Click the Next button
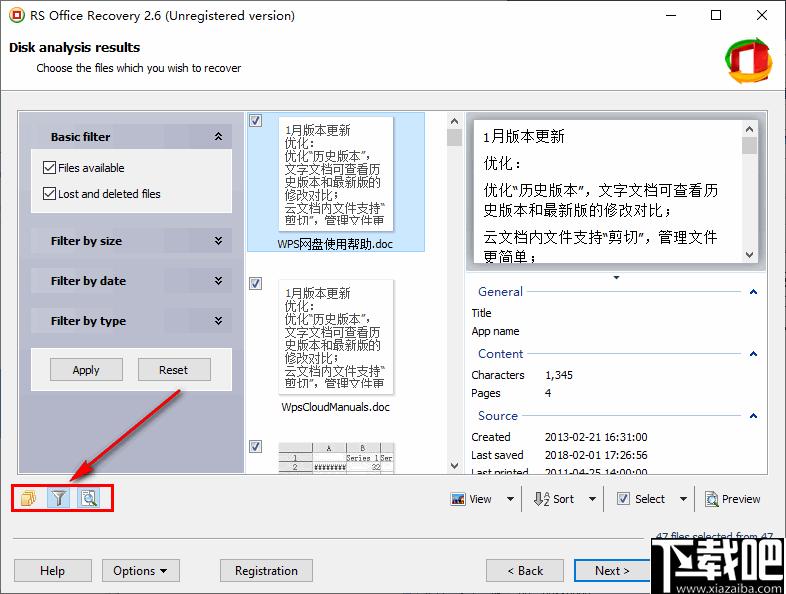The width and height of the screenshot is (786, 594). tap(612, 571)
